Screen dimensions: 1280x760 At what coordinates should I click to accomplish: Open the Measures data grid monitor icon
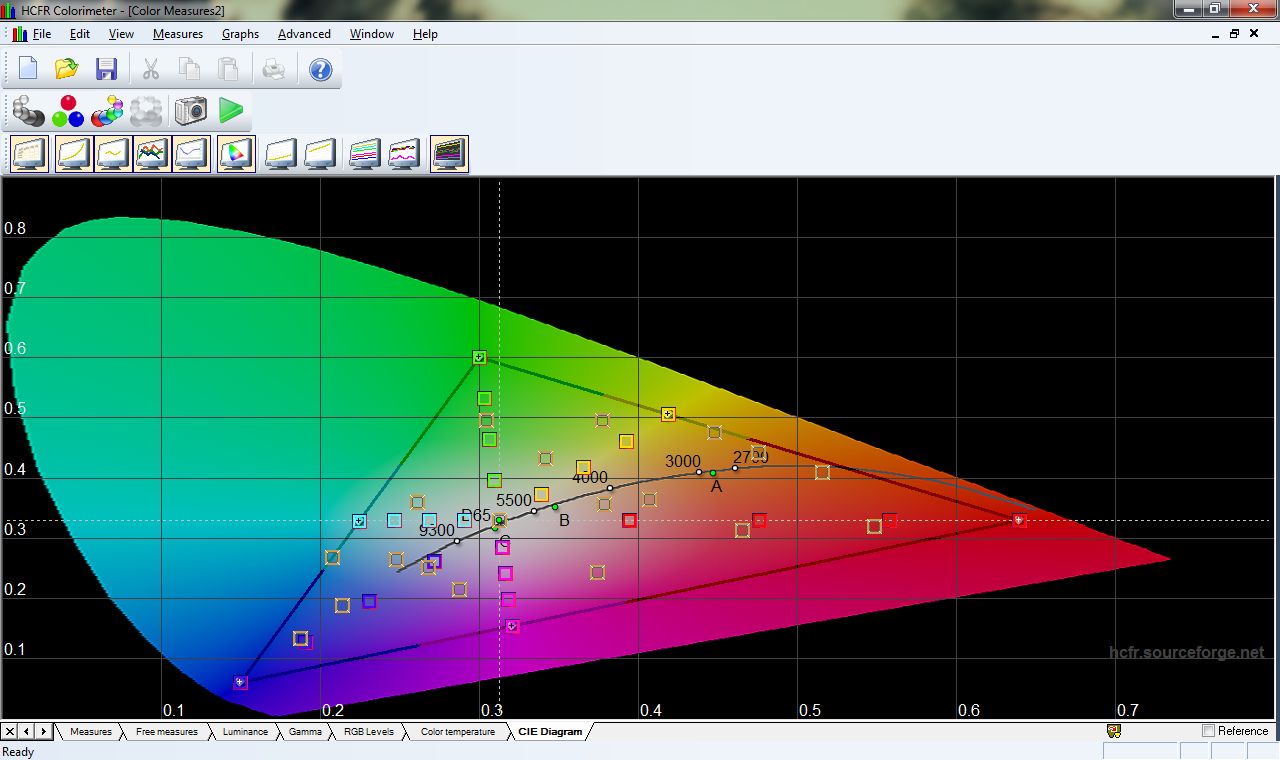tap(29, 152)
